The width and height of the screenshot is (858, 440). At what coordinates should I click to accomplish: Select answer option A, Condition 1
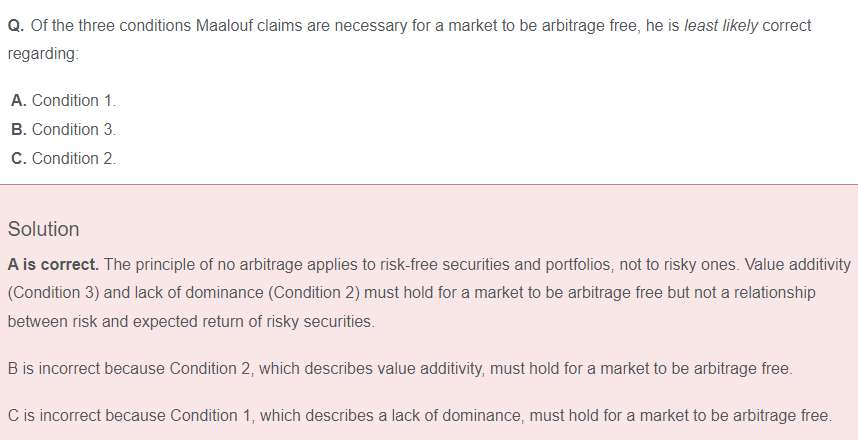(63, 101)
